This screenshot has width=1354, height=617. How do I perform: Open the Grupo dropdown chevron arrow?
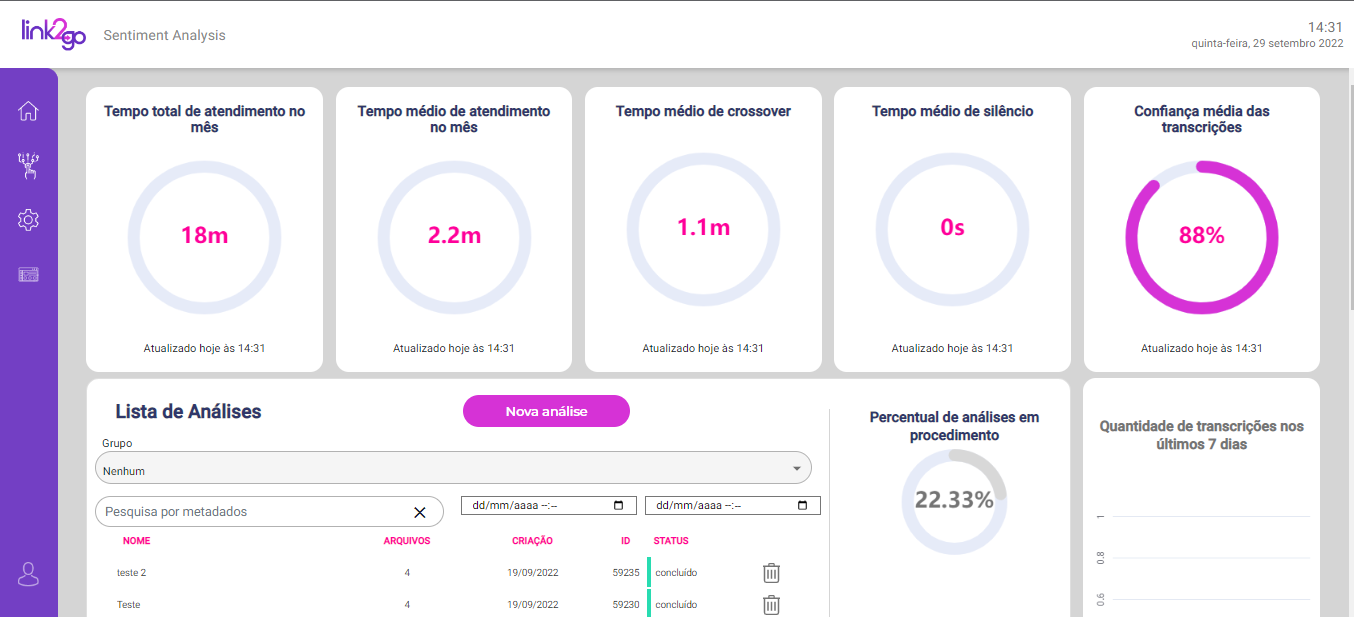(x=797, y=467)
